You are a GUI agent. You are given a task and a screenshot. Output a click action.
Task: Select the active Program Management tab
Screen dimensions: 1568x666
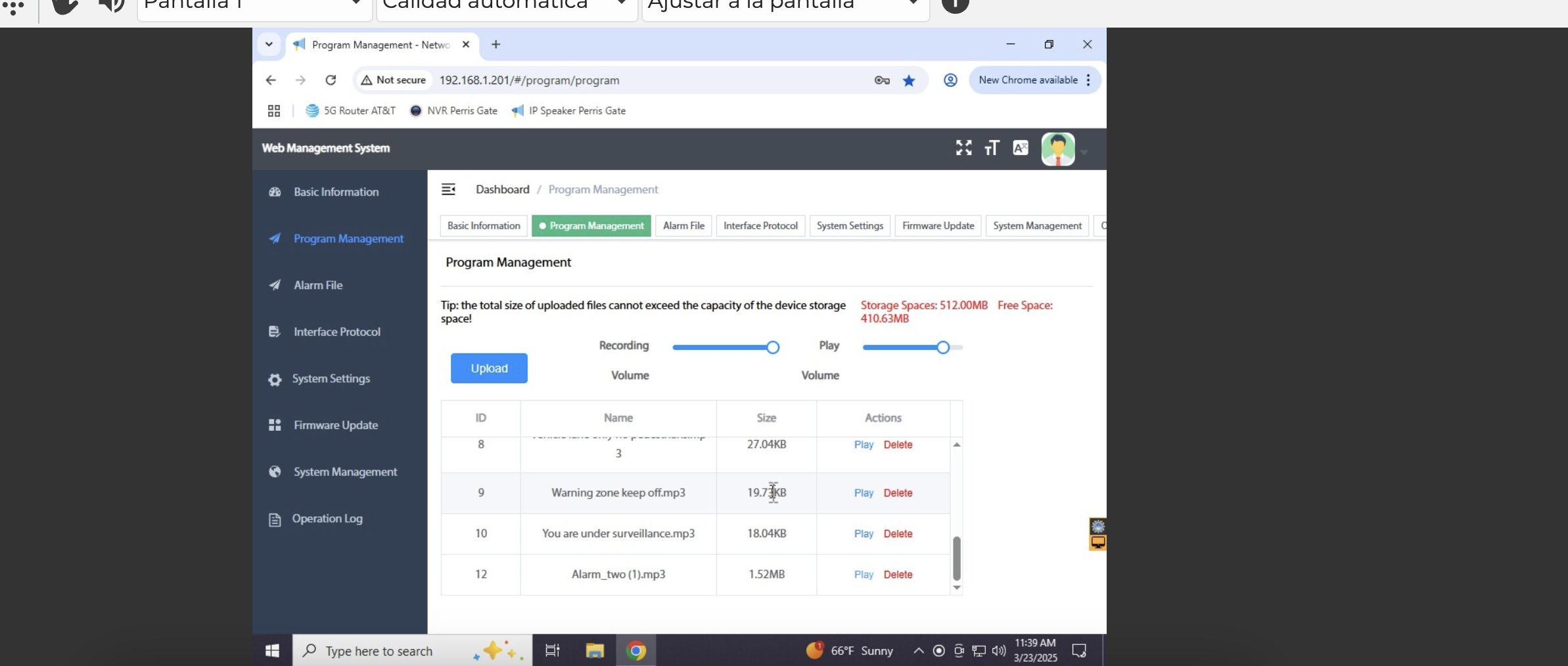(591, 226)
